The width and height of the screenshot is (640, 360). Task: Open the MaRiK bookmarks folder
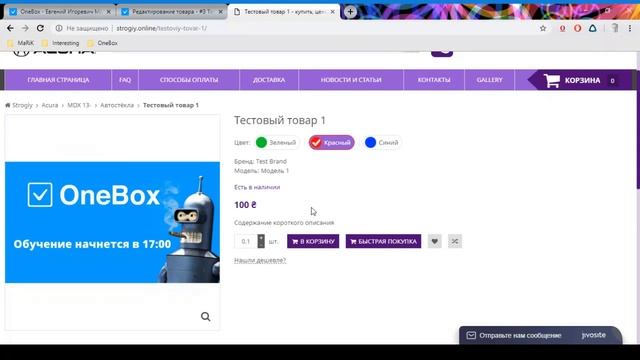coord(21,43)
